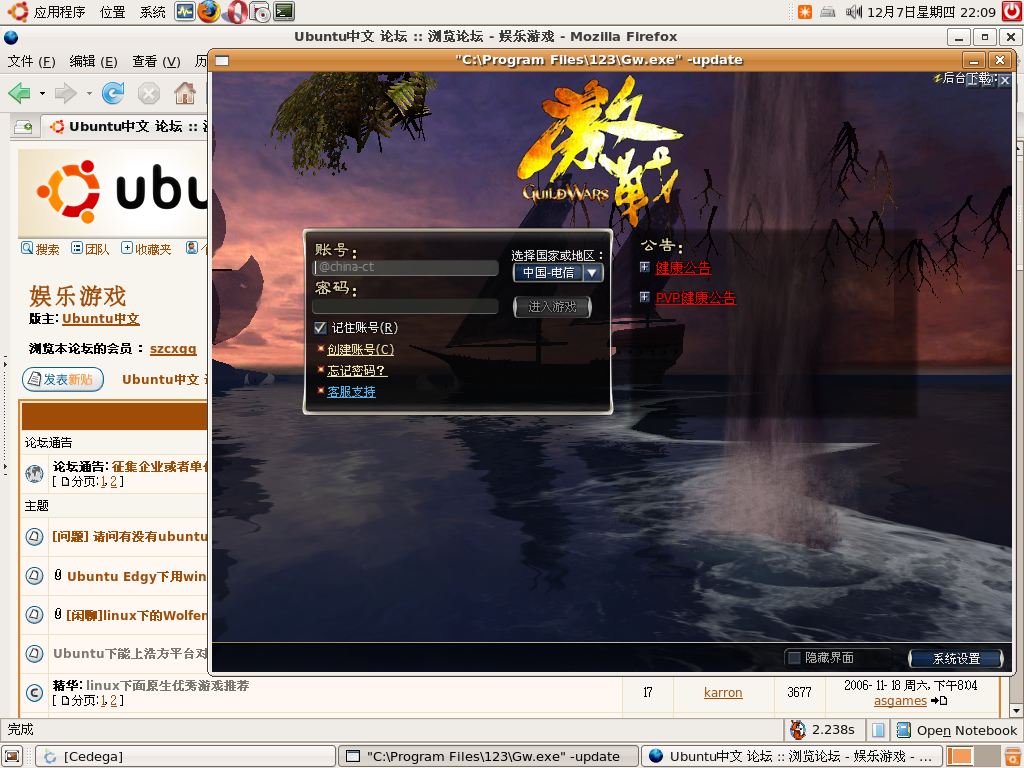This screenshot has width=1024, height=768.
Task: Launch System Monitor from the top panel
Action: (x=185, y=12)
